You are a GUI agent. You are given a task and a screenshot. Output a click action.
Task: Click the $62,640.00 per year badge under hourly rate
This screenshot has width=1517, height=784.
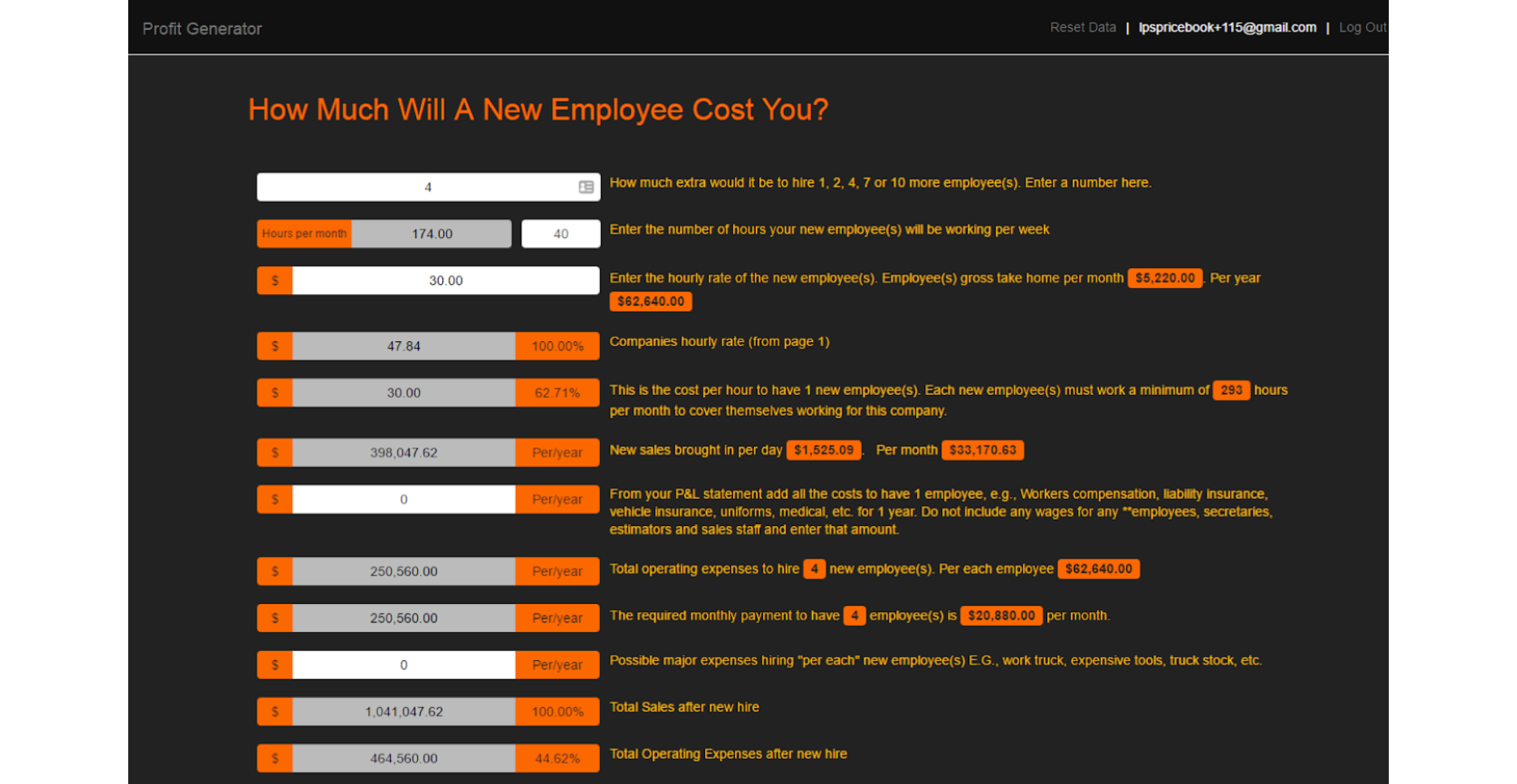(650, 301)
